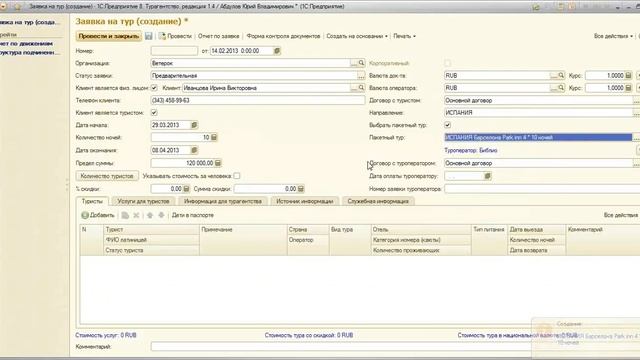
Task: Open search magnifier for Клиент field
Action: (361, 88)
